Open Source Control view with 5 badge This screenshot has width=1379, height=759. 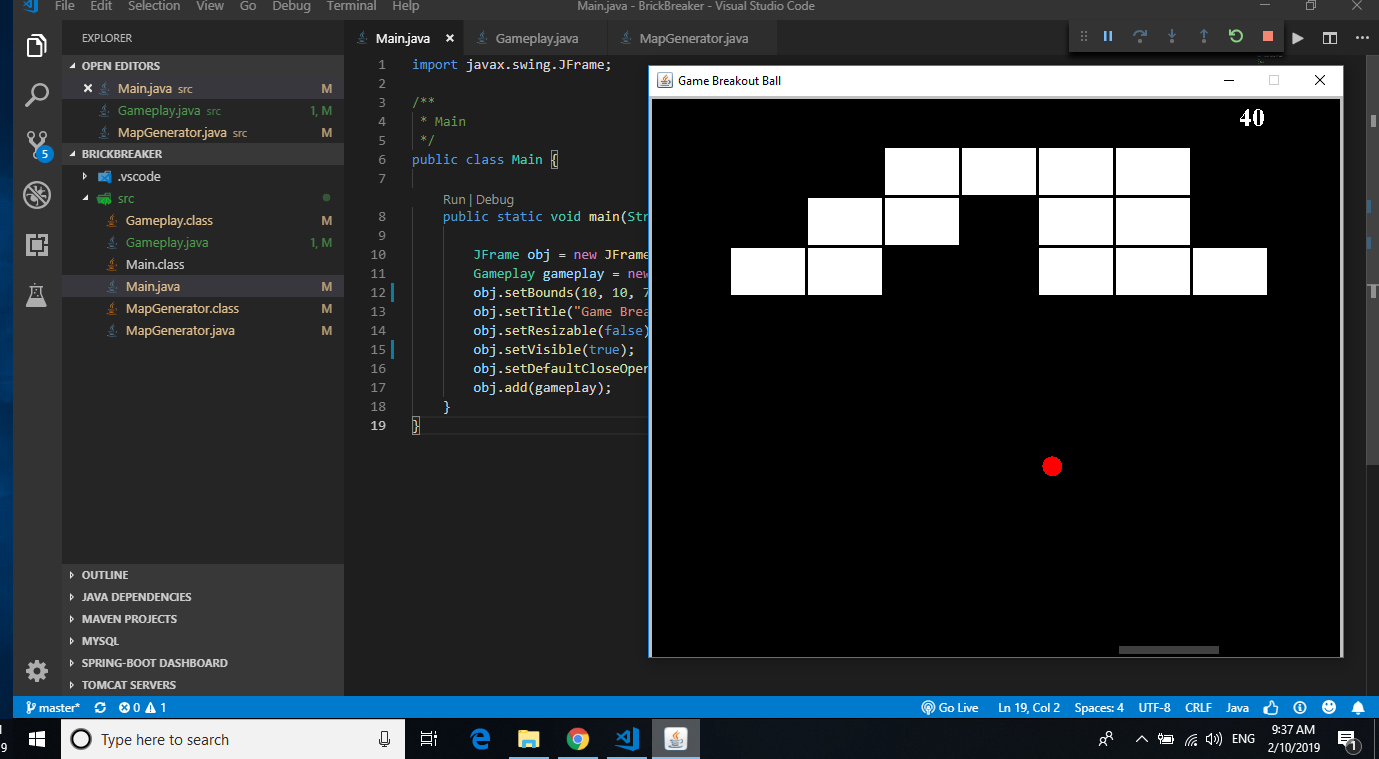pyautogui.click(x=37, y=145)
